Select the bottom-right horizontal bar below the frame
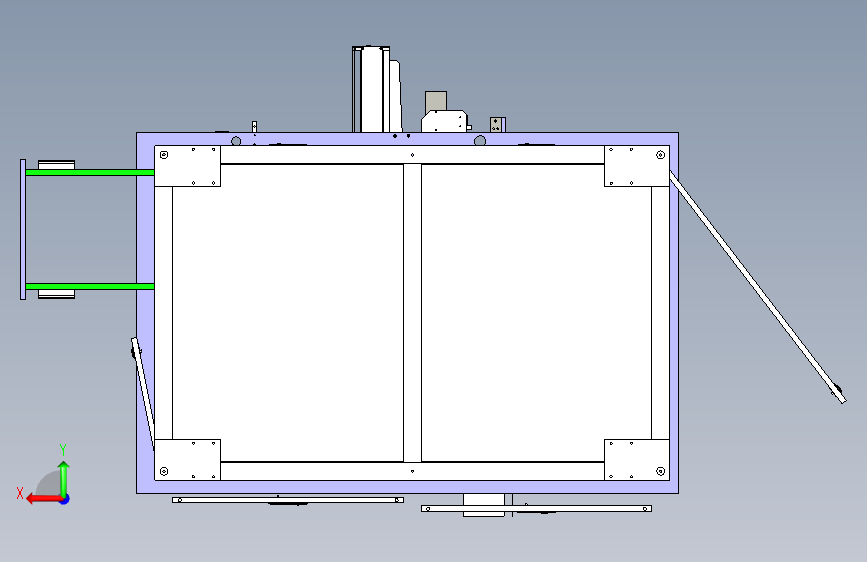This screenshot has height=562, width=867. (536, 508)
